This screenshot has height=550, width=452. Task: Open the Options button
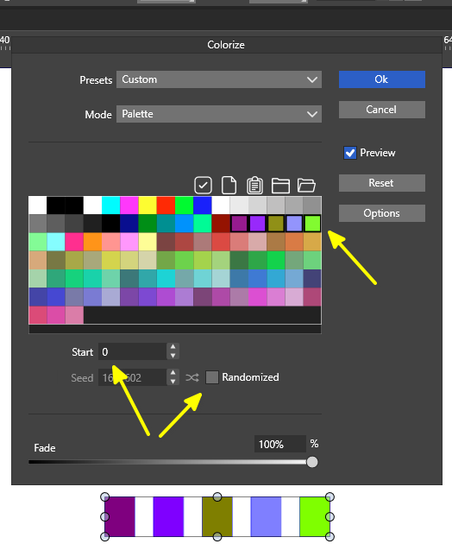(x=382, y=213)
